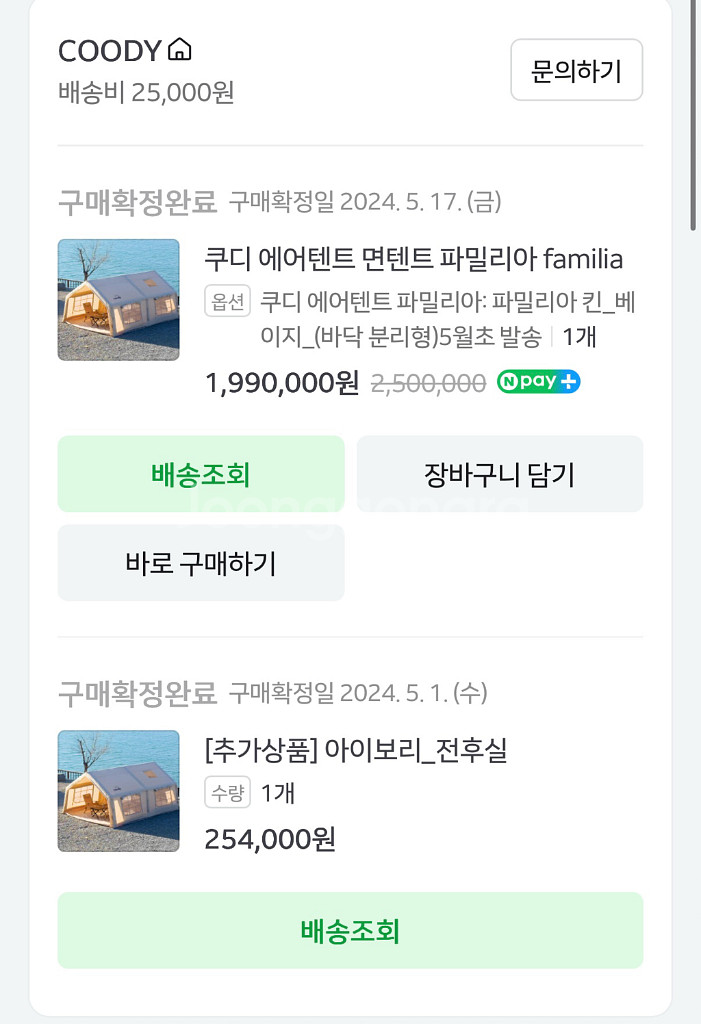Image resolution: width=701 pixels, height=1024 pixels.
Task: Check delivery for the 아이보리_전후실 item
Action: pyautogui.click(x=350, y=931)
